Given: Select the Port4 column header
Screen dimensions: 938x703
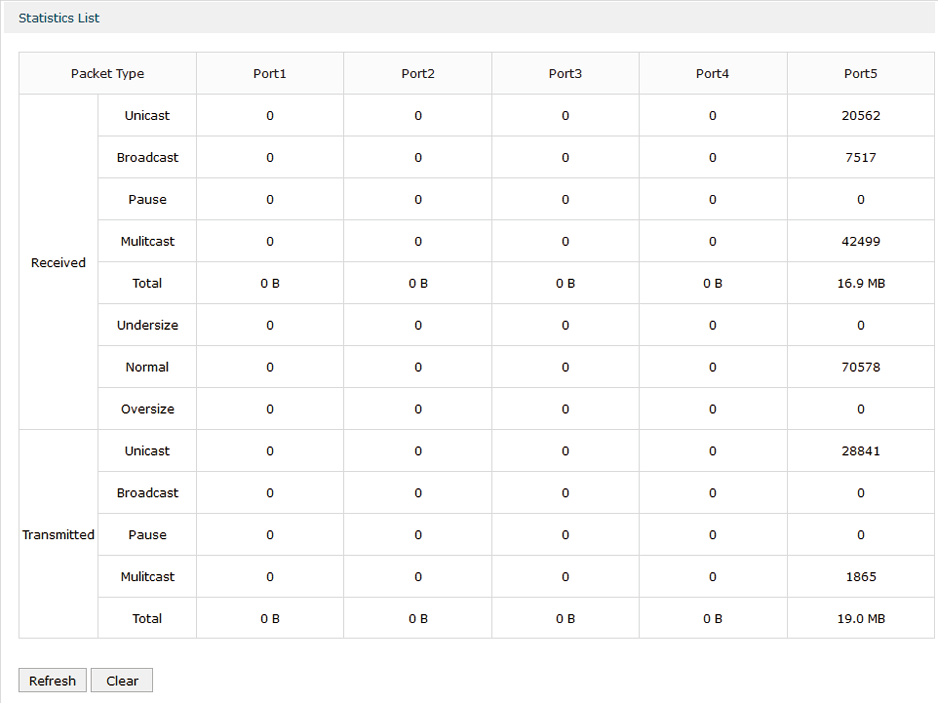Looking at the screenshot, I should [x=712, y=74].
